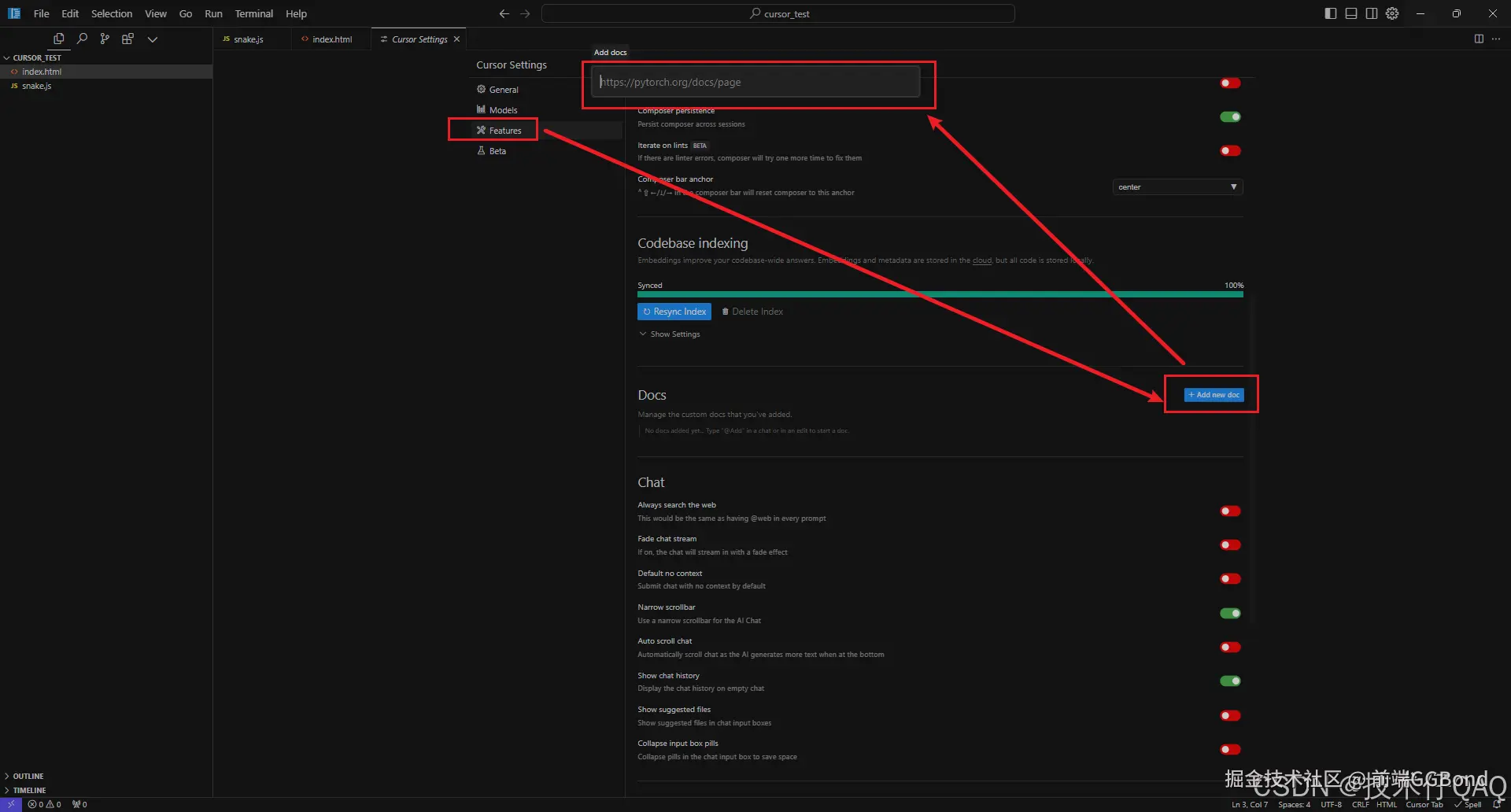The height and width of the screenshot is (812, 1511).
Task: Click the cursor_test search box
Action: coord(778,13)
